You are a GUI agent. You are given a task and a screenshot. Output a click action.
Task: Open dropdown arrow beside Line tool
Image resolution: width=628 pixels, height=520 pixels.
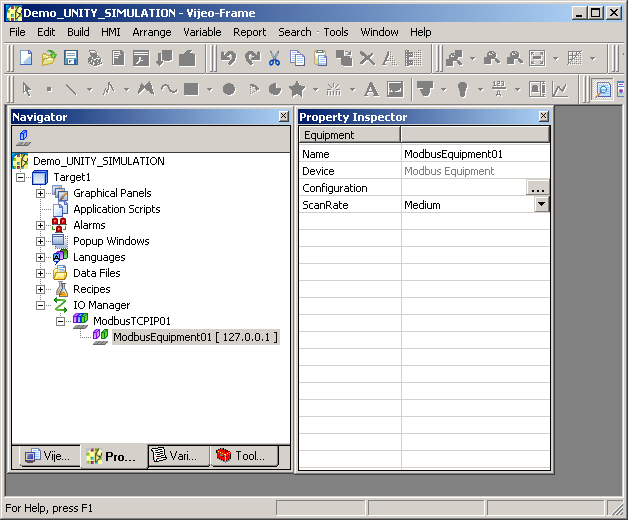89,89
